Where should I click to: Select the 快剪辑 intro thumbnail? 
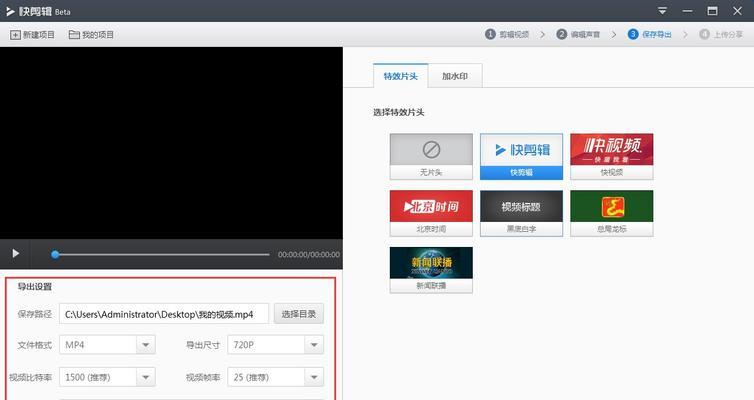point(521,157)
